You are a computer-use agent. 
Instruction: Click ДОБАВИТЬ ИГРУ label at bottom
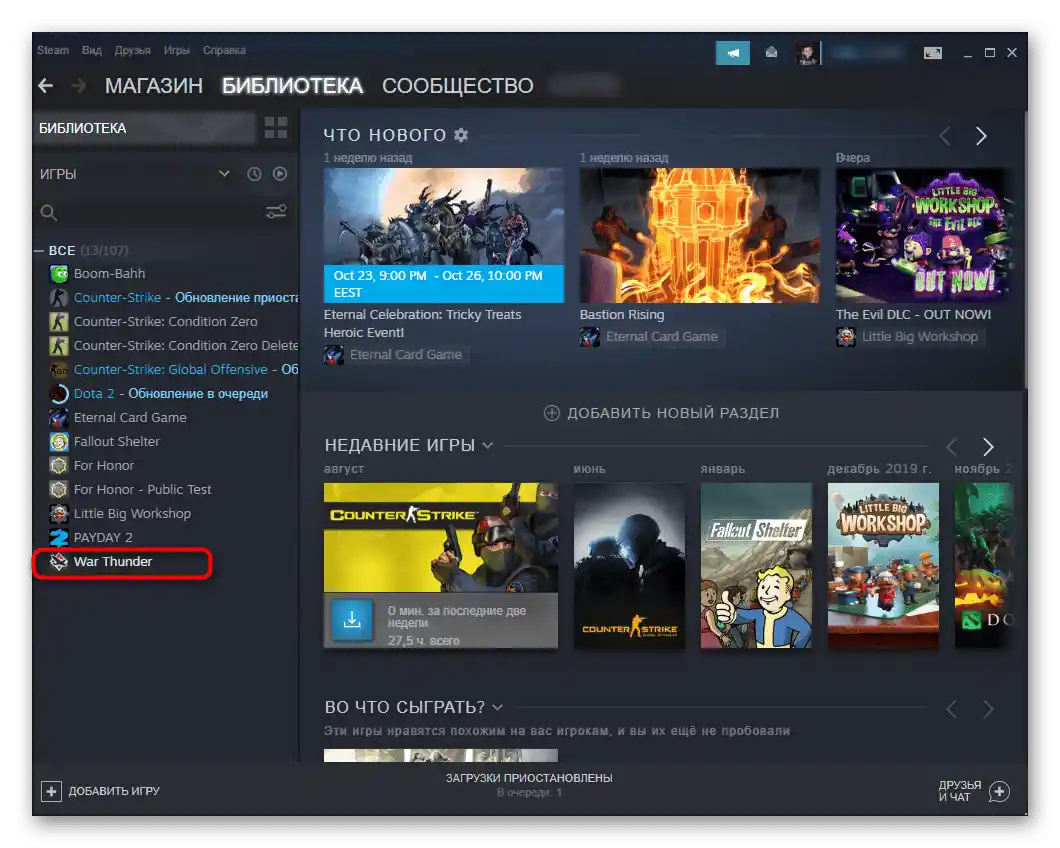click(x=114, y=791)
